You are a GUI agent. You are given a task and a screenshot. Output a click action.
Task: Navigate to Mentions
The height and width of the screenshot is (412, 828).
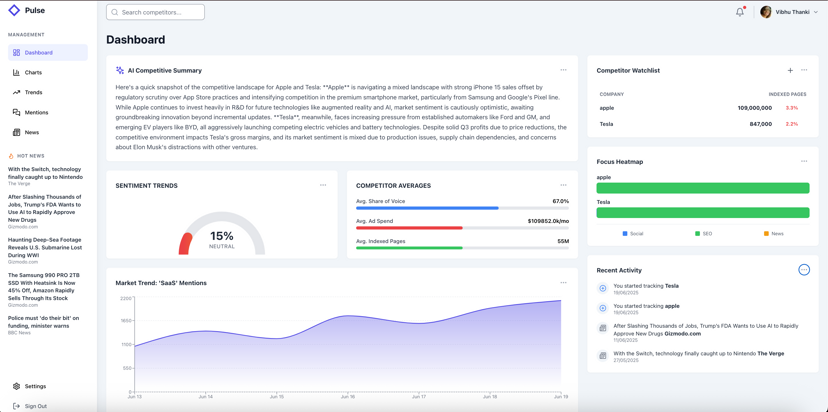click(x=48, y=113)
